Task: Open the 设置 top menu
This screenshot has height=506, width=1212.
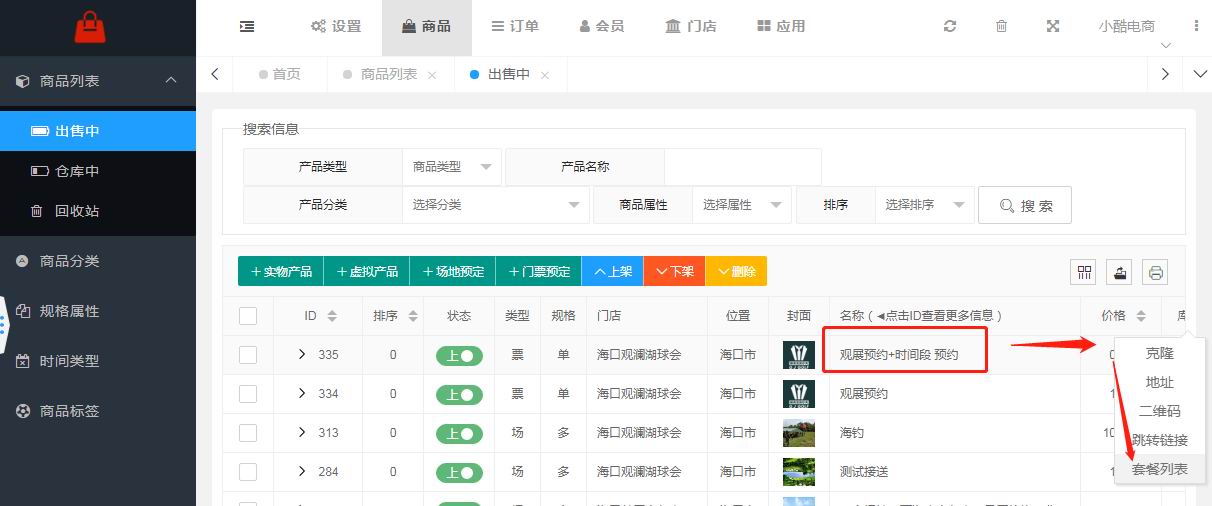Action: (336, 27)
